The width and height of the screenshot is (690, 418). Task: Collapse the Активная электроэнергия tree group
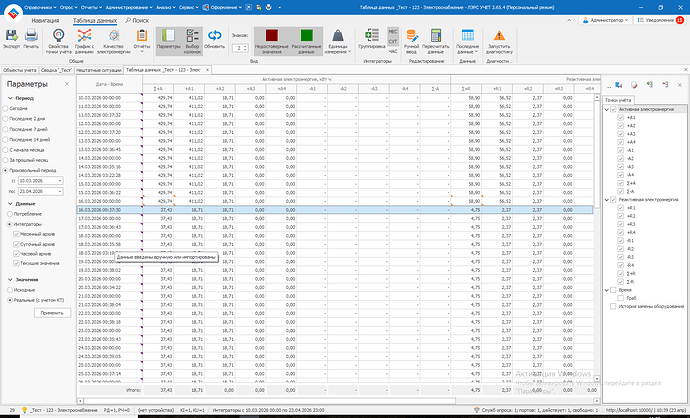(x=606, y=109)
